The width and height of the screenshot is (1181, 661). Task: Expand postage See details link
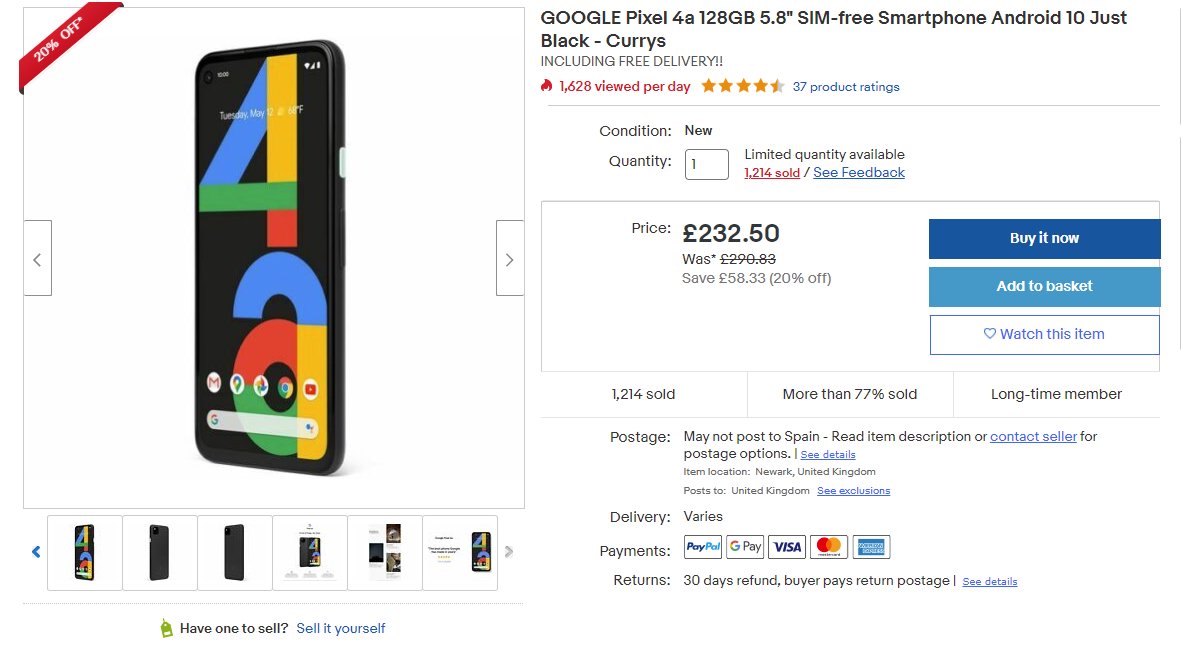(x=828, y=455)
